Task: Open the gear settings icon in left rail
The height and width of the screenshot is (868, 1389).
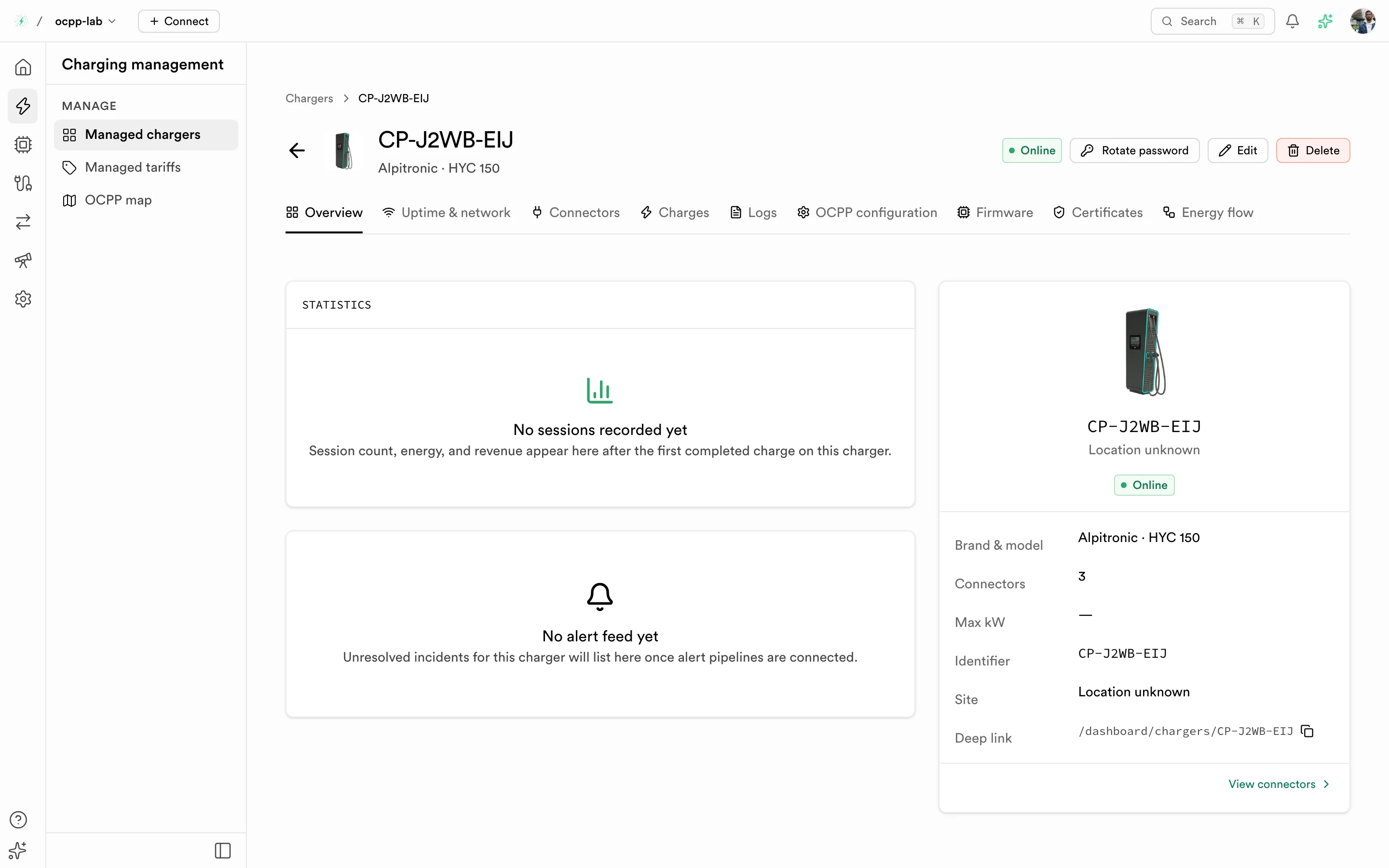Action: click(x=23, y=298)
